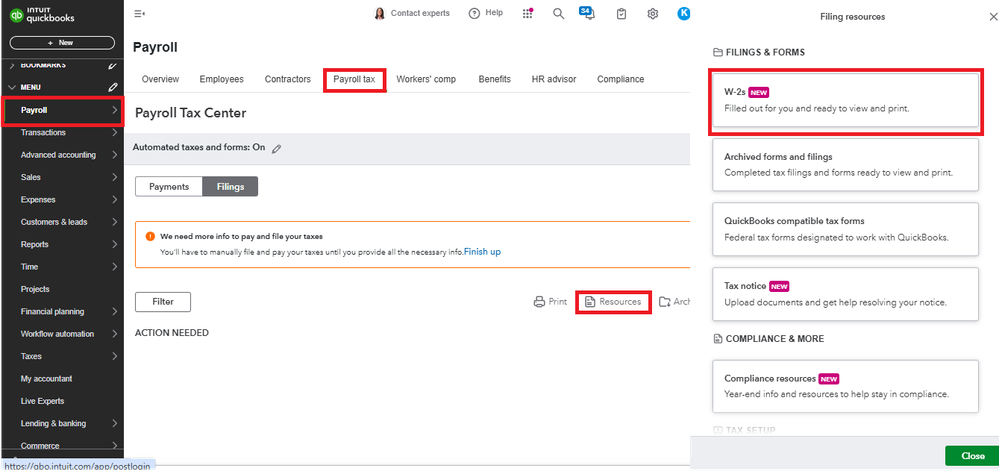The width and height of the screenshot is (999, 472).
Task: Open notifications bell with badge 34
Action: click(587, 13)
